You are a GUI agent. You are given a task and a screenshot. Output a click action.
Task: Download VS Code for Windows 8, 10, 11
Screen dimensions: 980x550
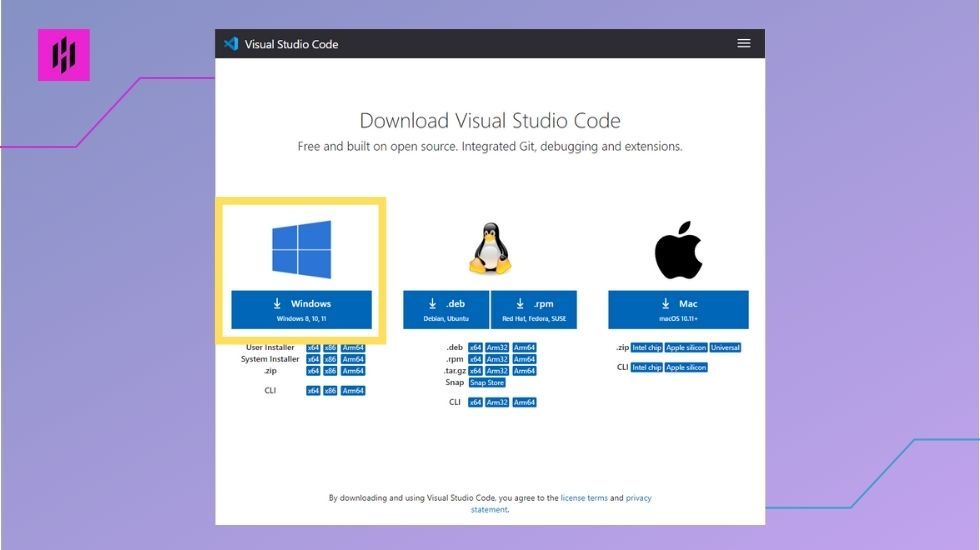pyautogui.click(x=301, y=309)
